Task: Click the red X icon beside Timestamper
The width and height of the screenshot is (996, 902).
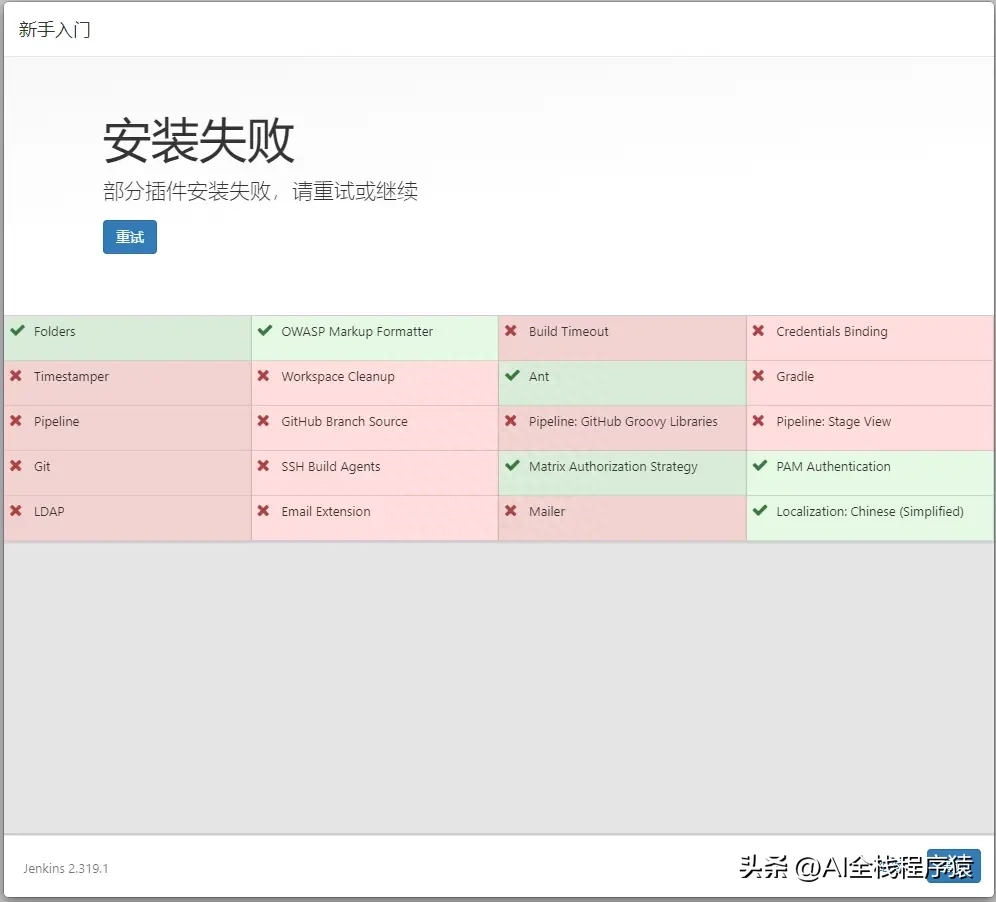Action: click(16, 376)
